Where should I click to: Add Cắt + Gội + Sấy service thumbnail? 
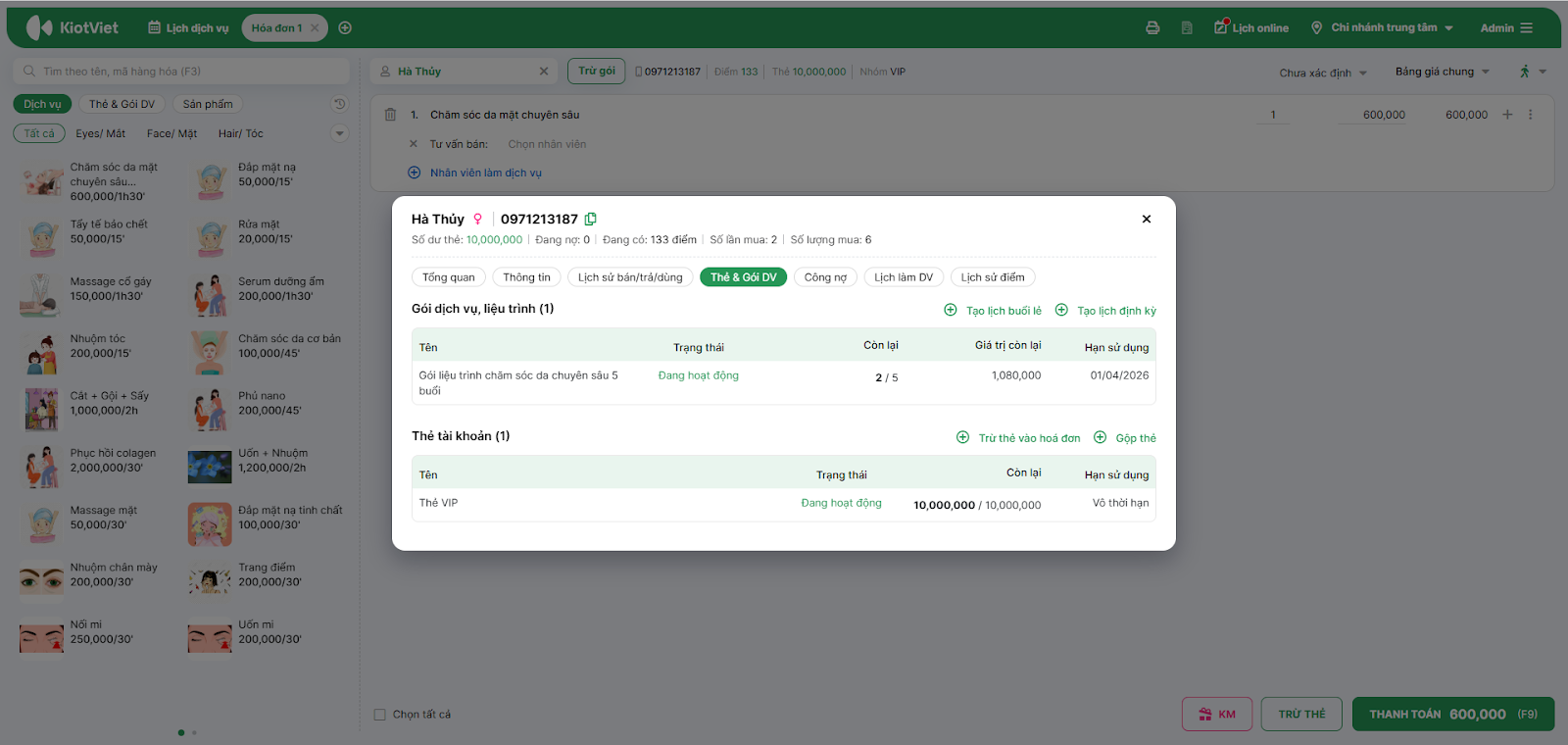(42, 410)
